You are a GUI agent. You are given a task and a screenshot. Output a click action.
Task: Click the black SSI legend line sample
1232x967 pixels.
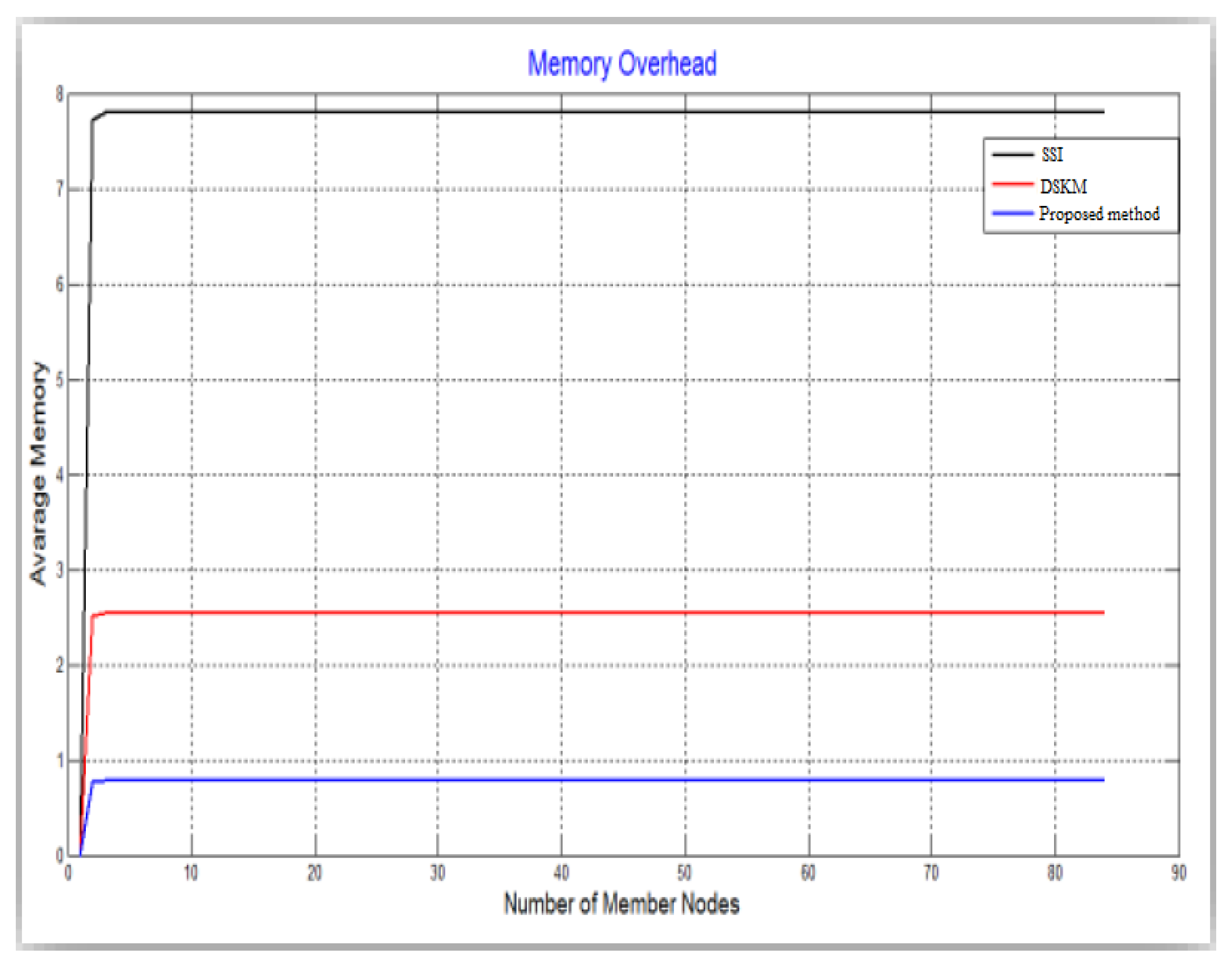pos(1012,155)
